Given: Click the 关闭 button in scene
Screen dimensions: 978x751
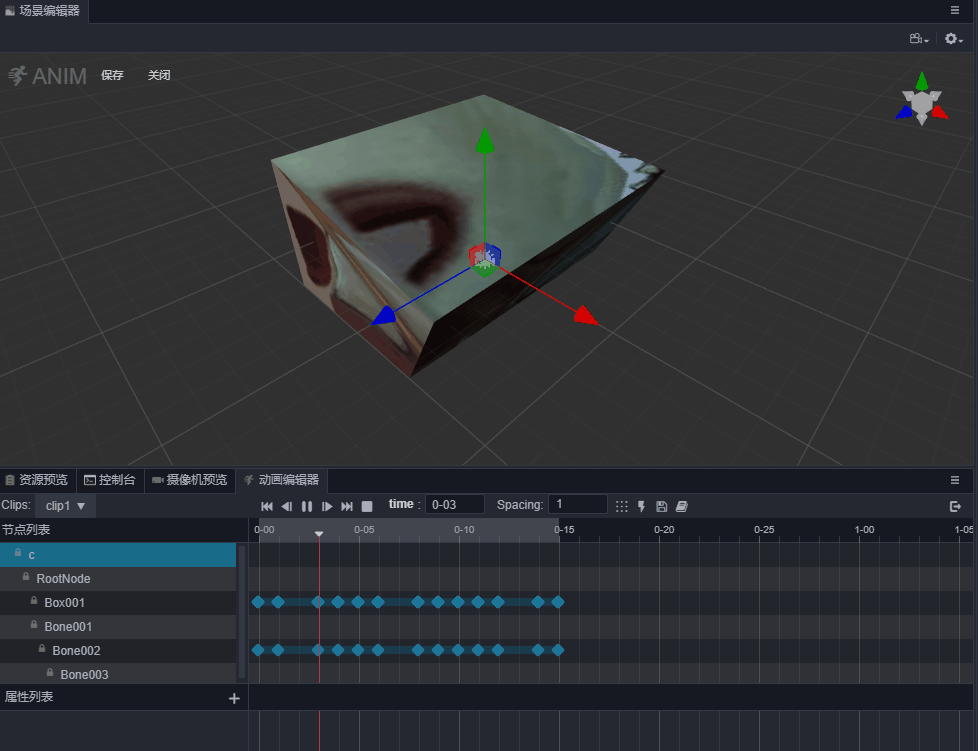Looking at the screenshot, I should (159, 75).
